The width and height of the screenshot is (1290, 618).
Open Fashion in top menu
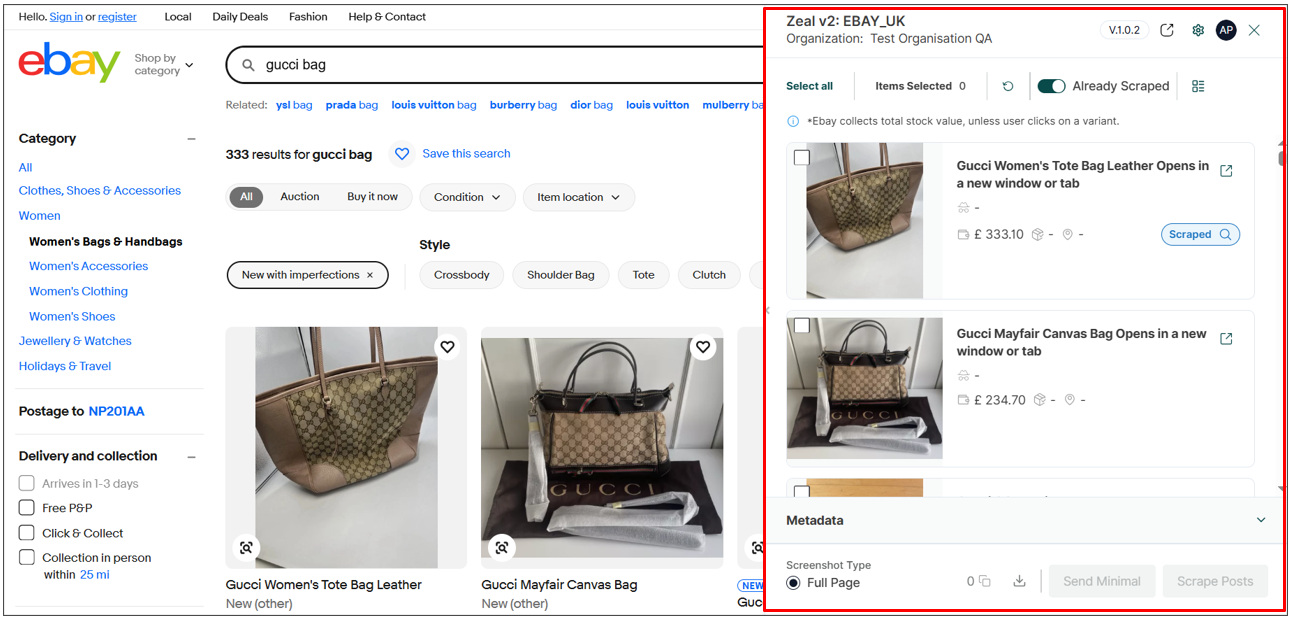(308, 17)
